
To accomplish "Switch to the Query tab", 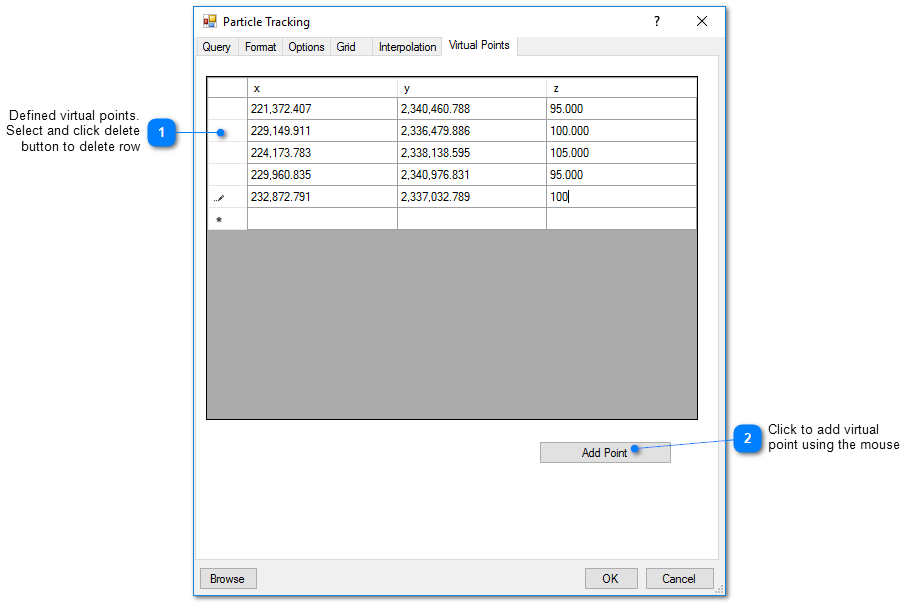I will (216, 46).
